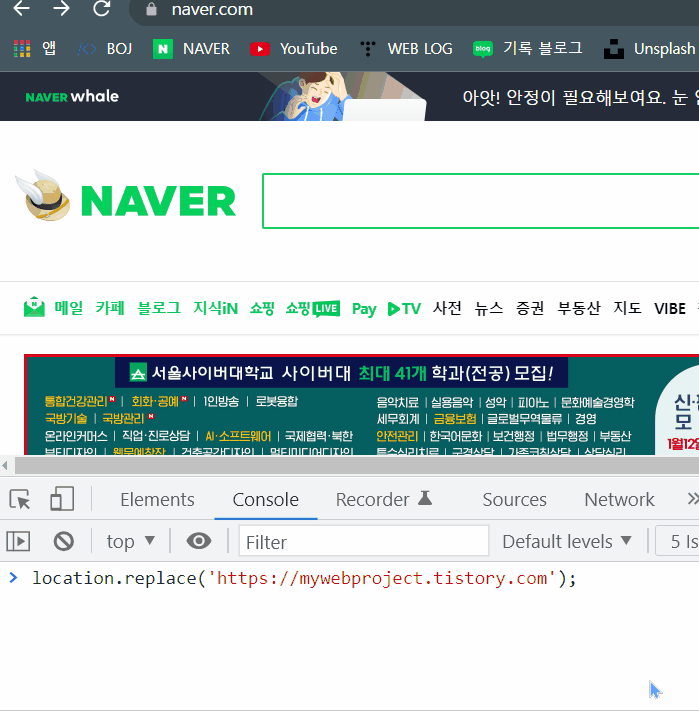Click the 5 Issues button
The height and width of the screenshot is (711, 699).
(677, 541)
